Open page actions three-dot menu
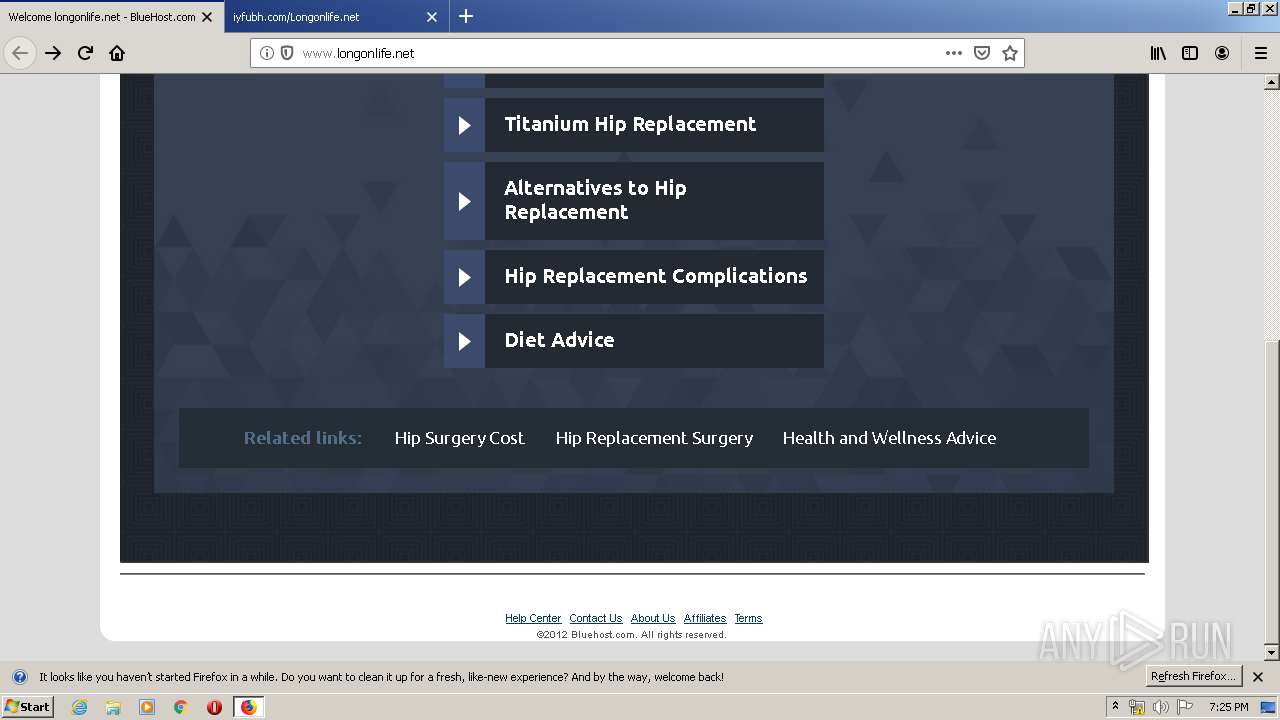 coord(954,53)
